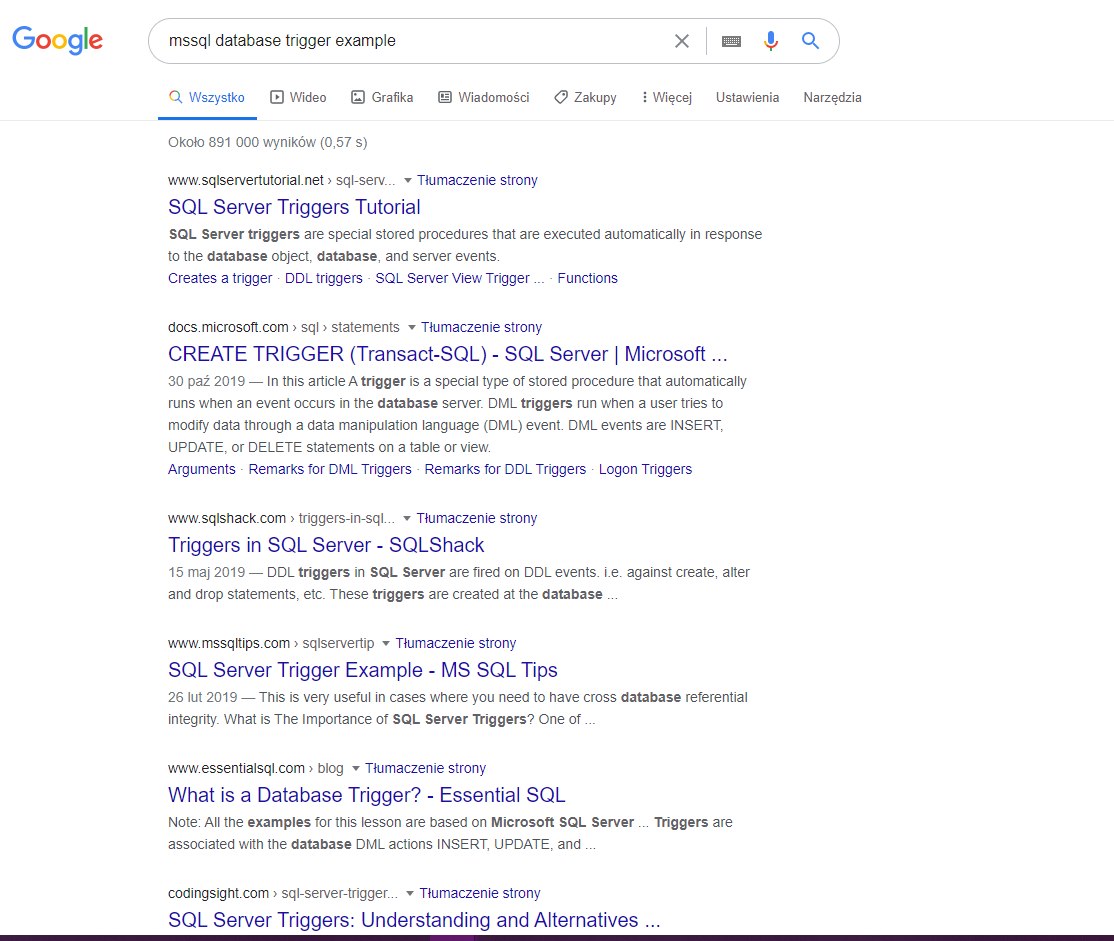Click Tłumaczenie strony for essentialsql.com result
Screen dimensions: 1114x941
click(426, 768)
